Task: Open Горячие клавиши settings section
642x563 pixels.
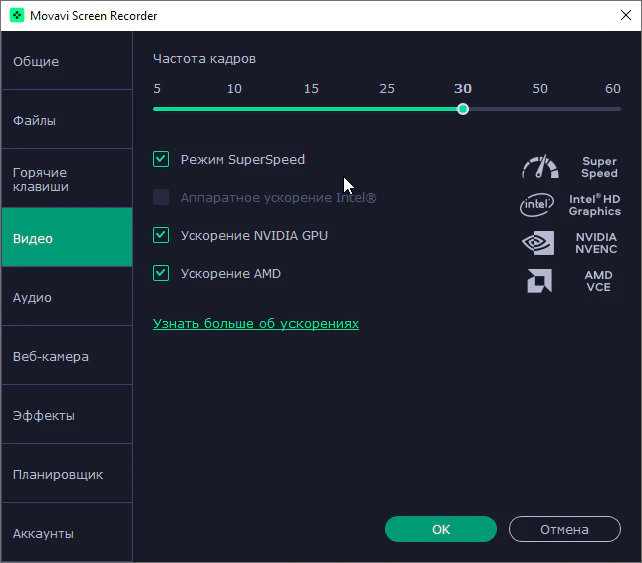Action: point(67,179)
